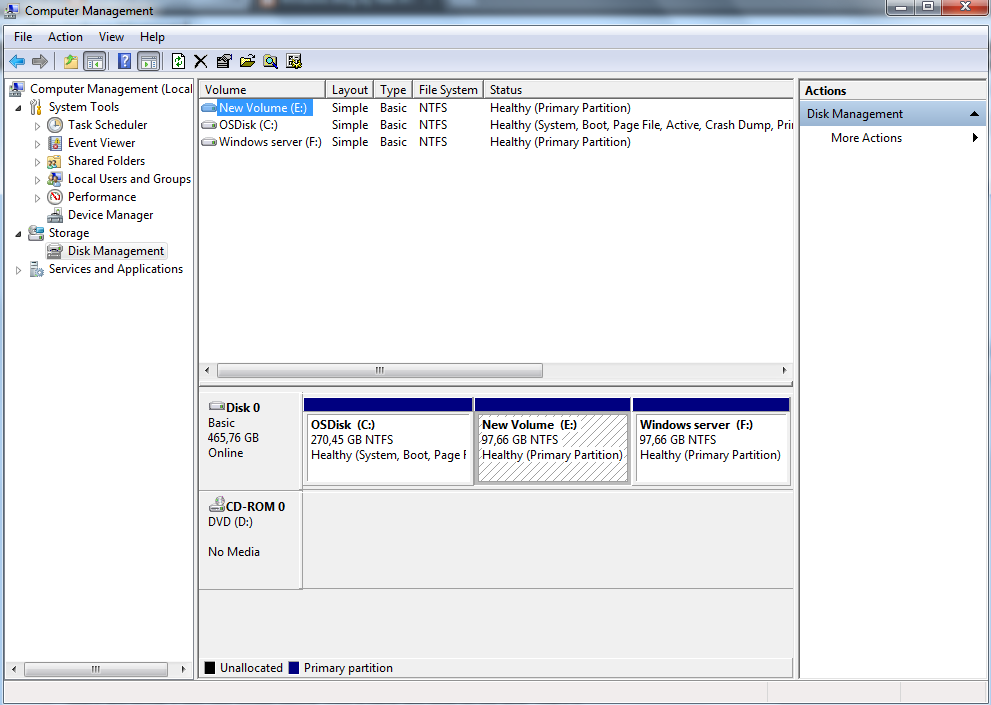Click the open folder toolbar icon

pos(247,60)
